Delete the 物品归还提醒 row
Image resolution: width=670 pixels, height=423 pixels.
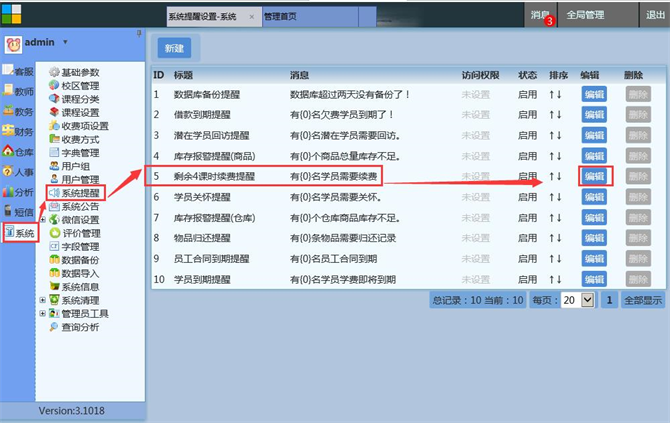tap(638, 238)
